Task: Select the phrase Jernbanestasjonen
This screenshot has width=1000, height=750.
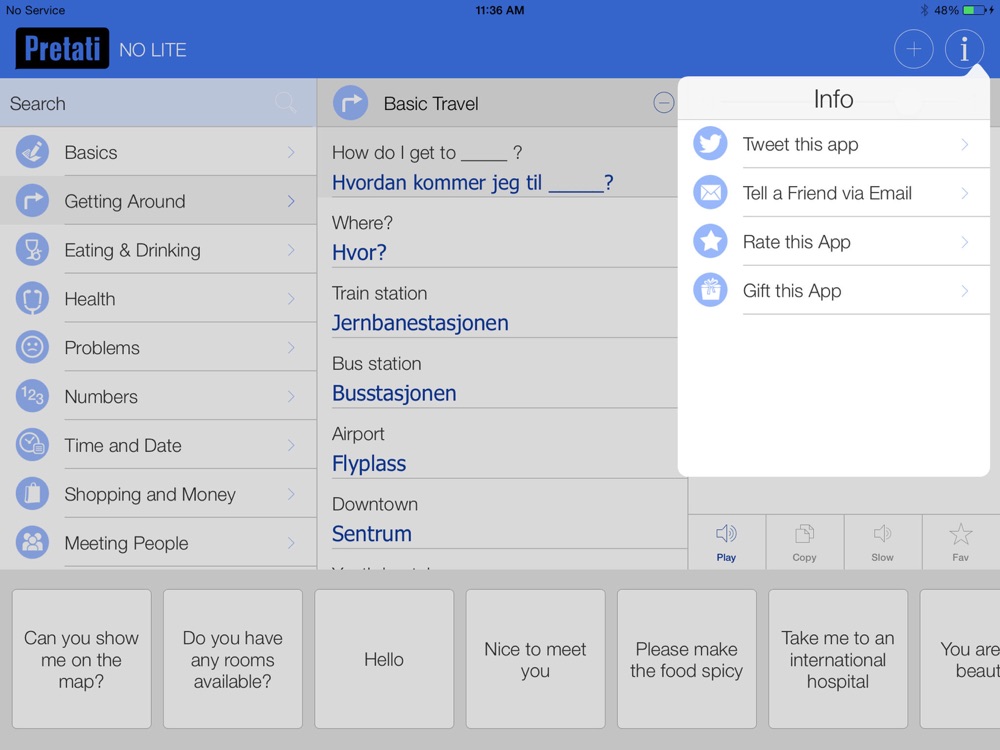Action: pyautogui.click(x=420, y=323)
